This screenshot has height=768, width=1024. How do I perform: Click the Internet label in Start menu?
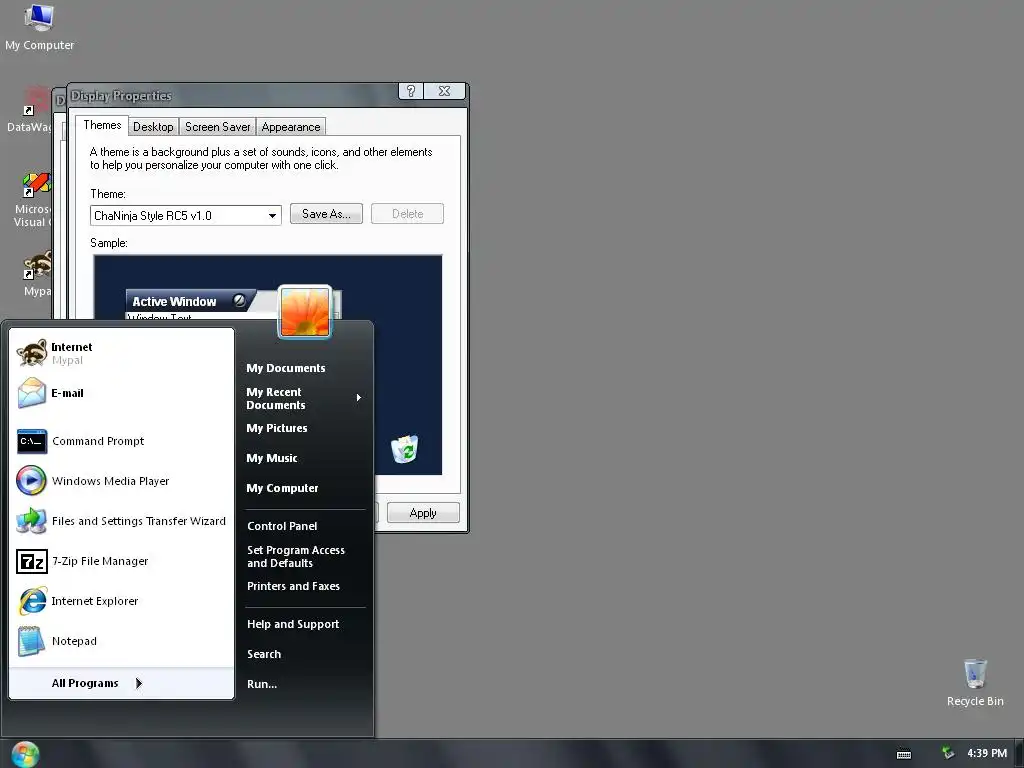point(72,347)
